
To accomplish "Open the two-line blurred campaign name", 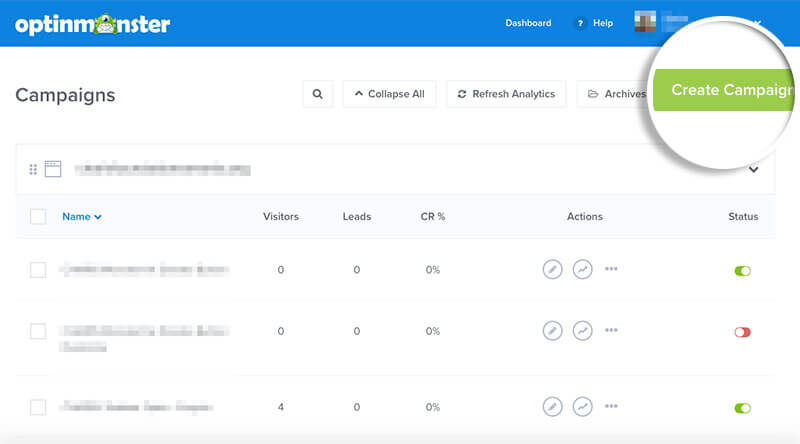I will point(144,338).
